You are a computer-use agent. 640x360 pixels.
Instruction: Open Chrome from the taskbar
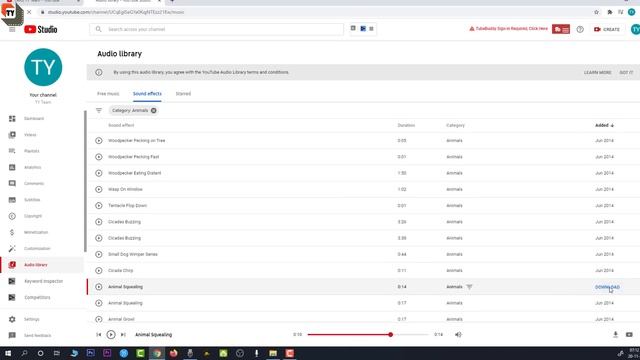157,353
